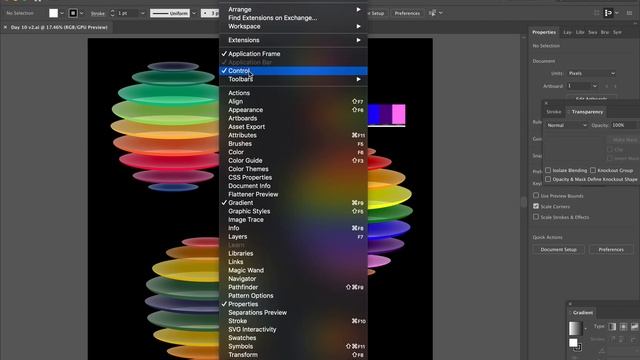640x360 pixels.
Task: Open the Extensions submenu
Action: pos(293,40)
